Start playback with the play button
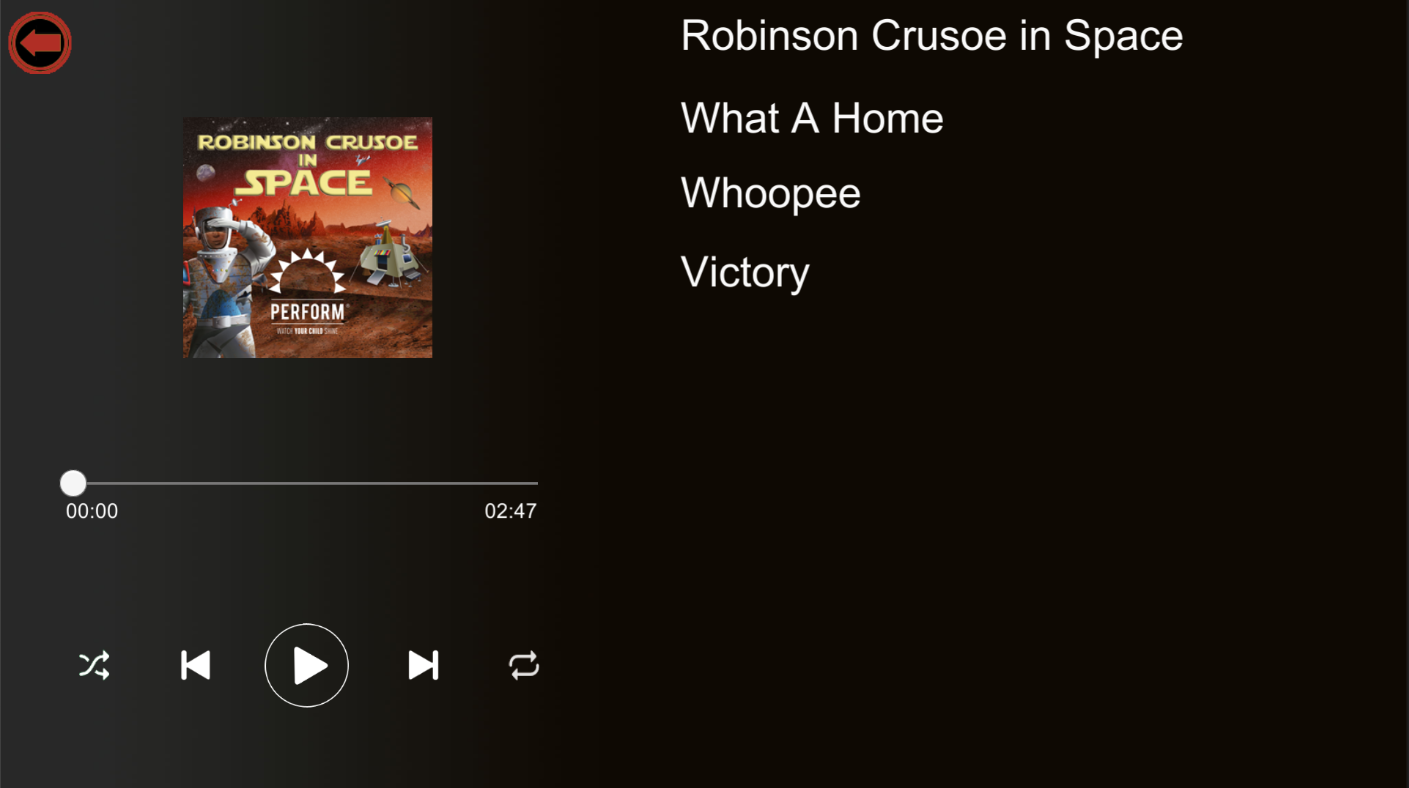This screenshot has width=1409, height=788. (x=307, y=665)
